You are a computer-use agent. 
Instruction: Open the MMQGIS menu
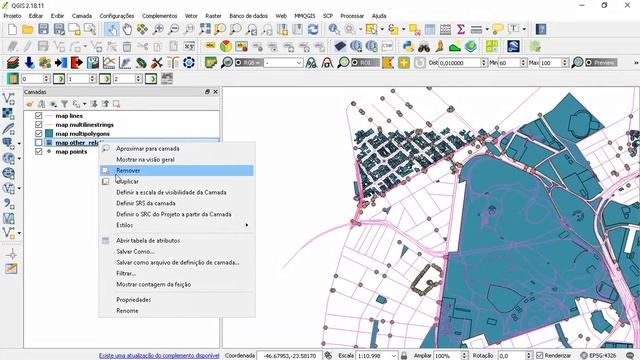[x=304, y=16]
